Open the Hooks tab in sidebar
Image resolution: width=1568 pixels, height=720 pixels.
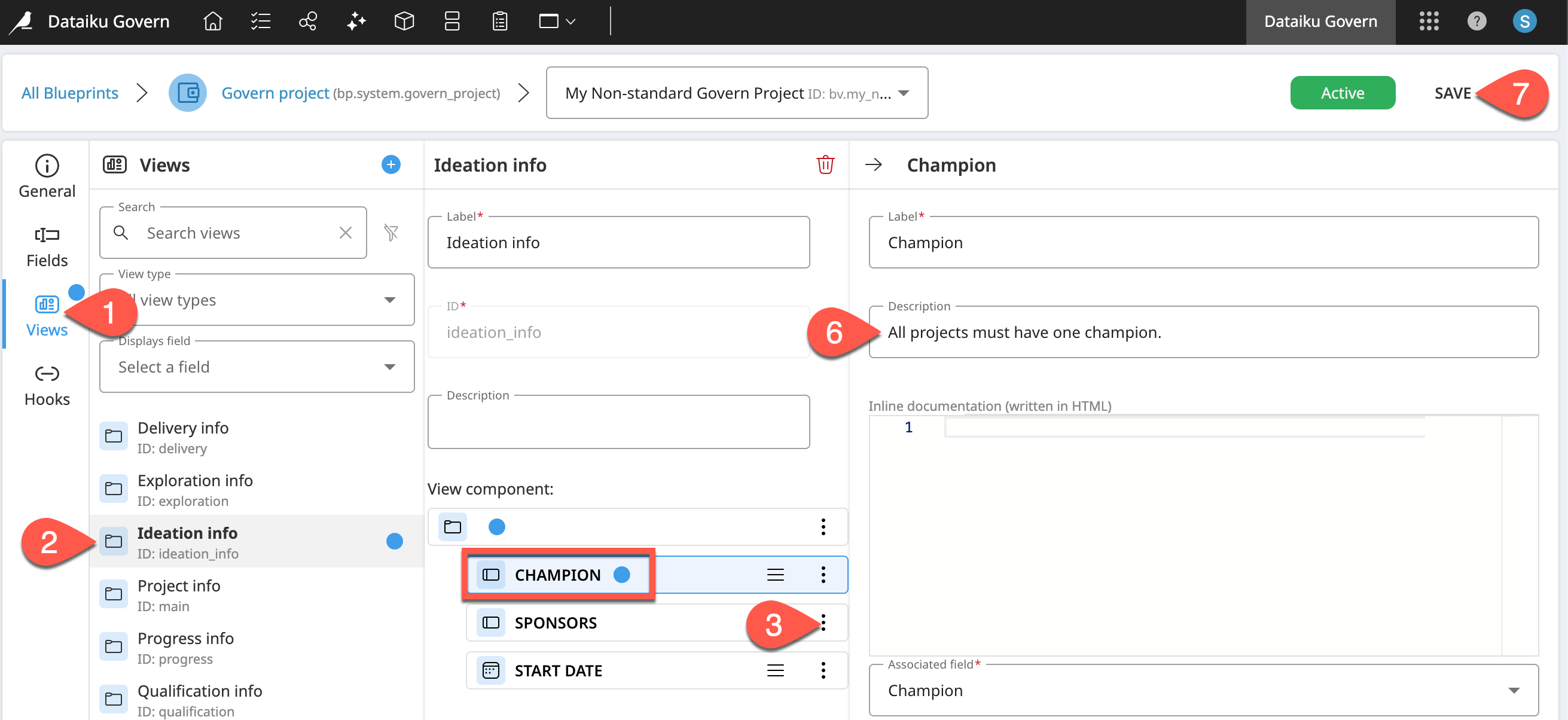47,386
